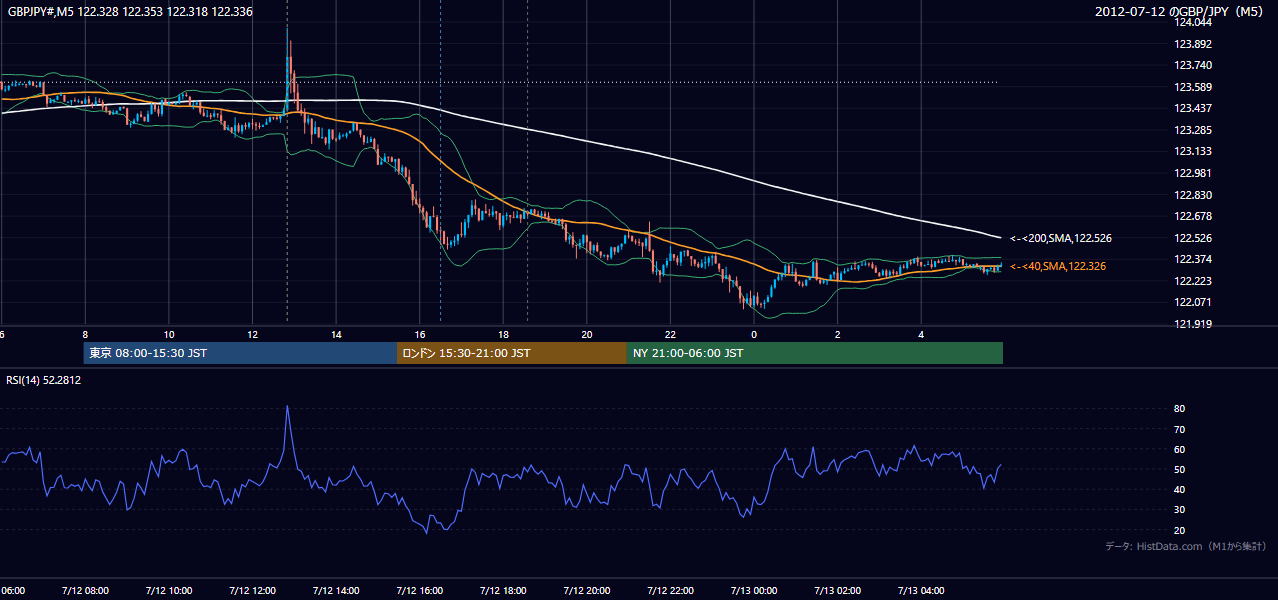Click the 7/12 12:00 bottom date label
Screen dimensions: 1278x600
[252, 590]
